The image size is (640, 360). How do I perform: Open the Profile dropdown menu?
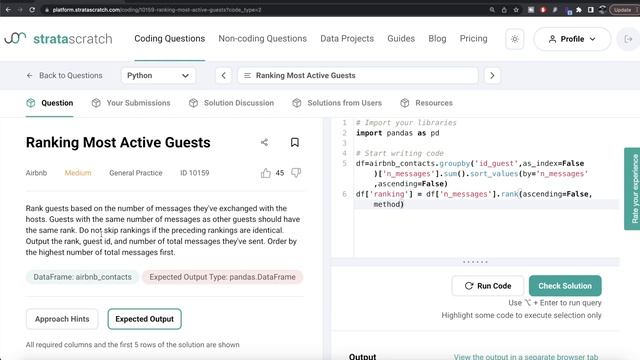tap(572, 39)
